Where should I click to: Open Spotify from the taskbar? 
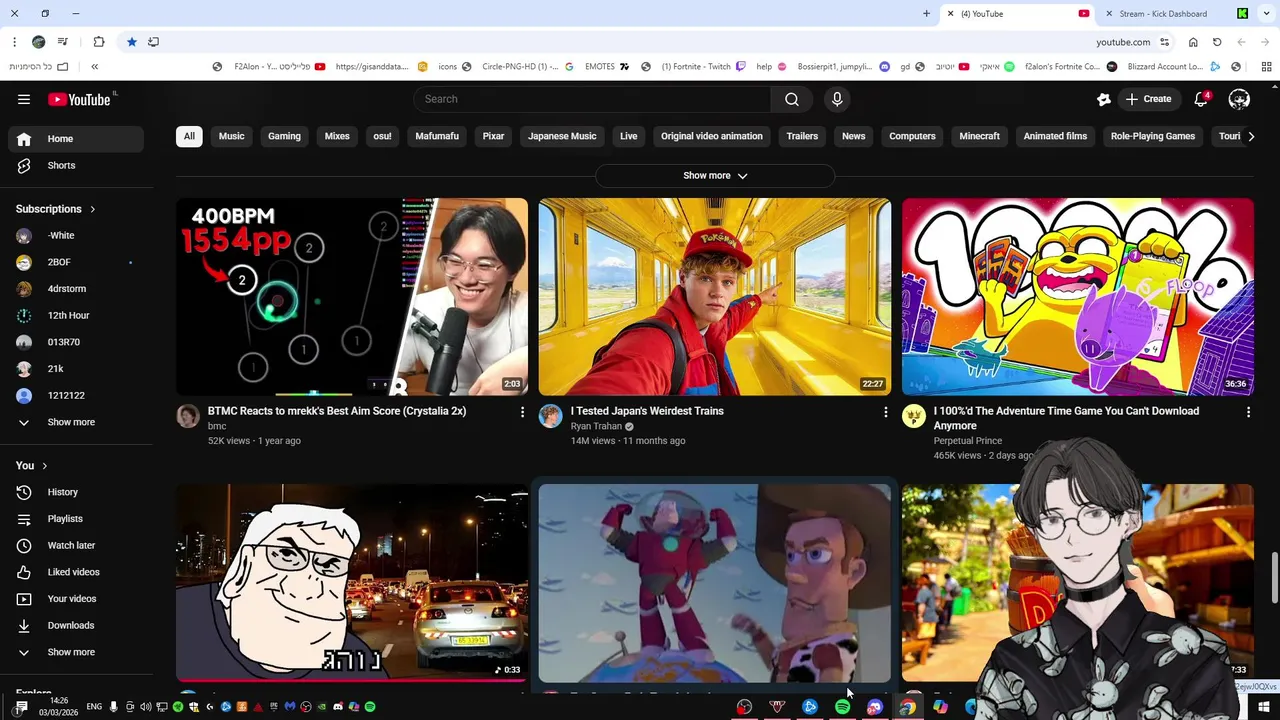[842, 707]
